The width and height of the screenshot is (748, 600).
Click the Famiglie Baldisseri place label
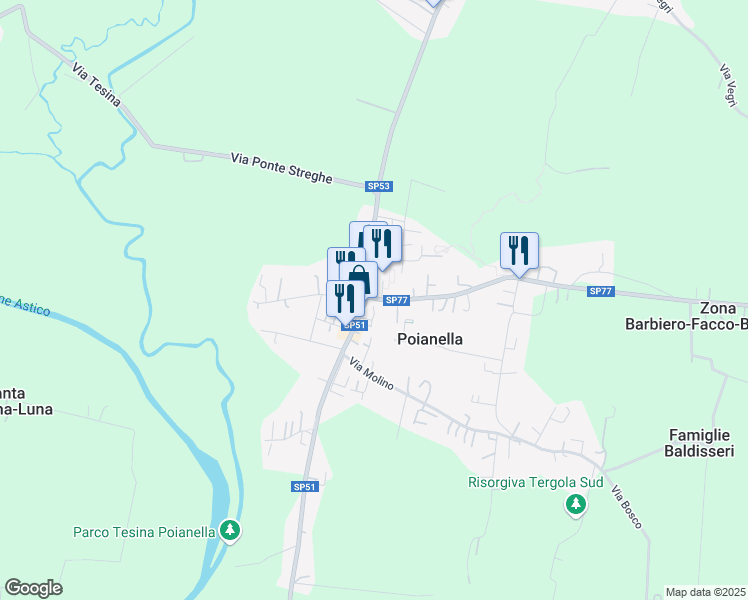699,443
